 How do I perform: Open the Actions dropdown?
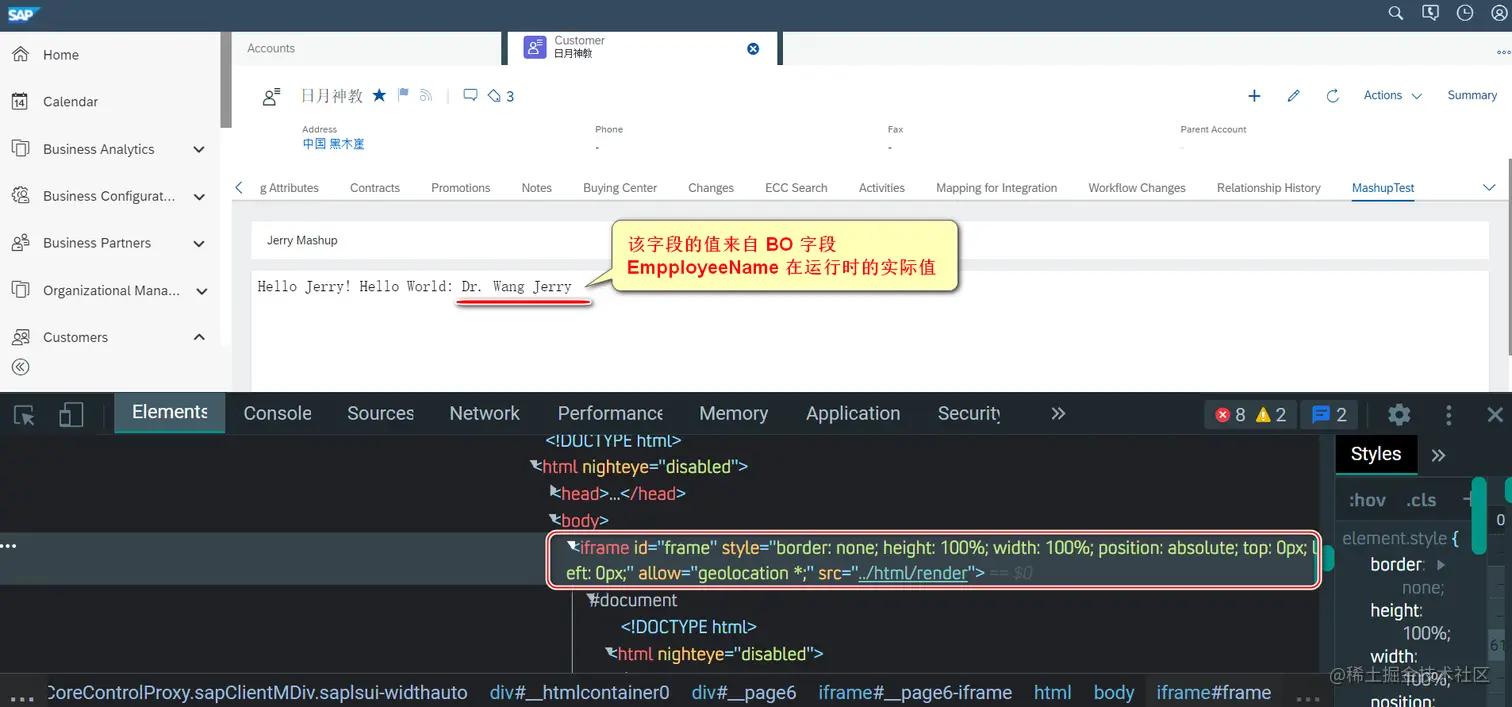(x=1392, y=95)
